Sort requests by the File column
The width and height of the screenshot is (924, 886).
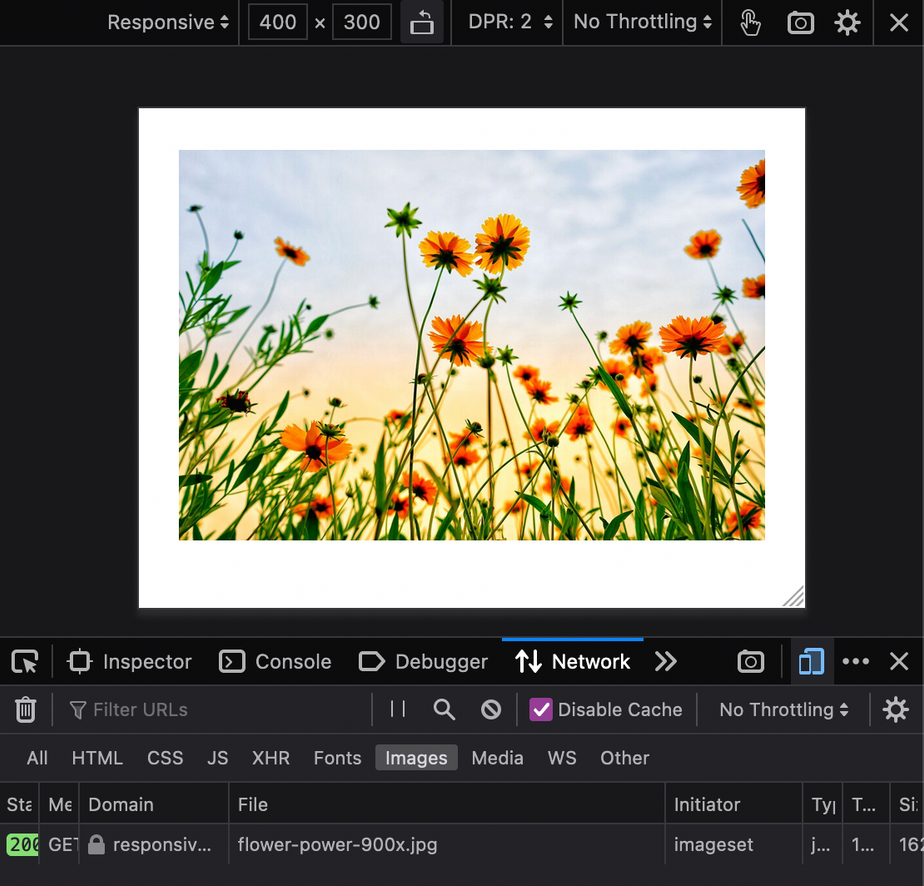[x=252, y=804]
